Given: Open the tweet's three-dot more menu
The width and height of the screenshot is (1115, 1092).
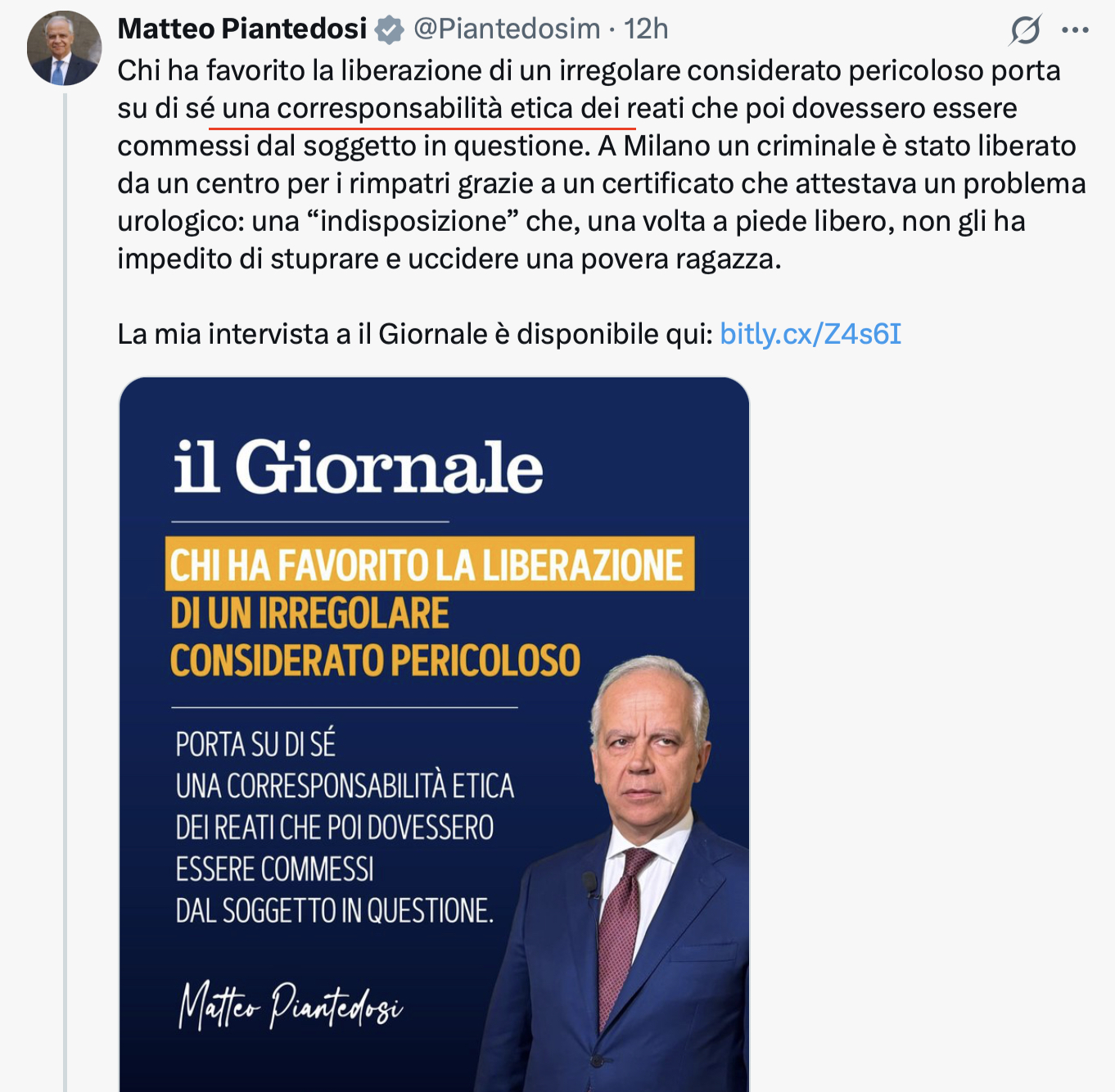Looking at the screenshot, I should pos(1075,30).
